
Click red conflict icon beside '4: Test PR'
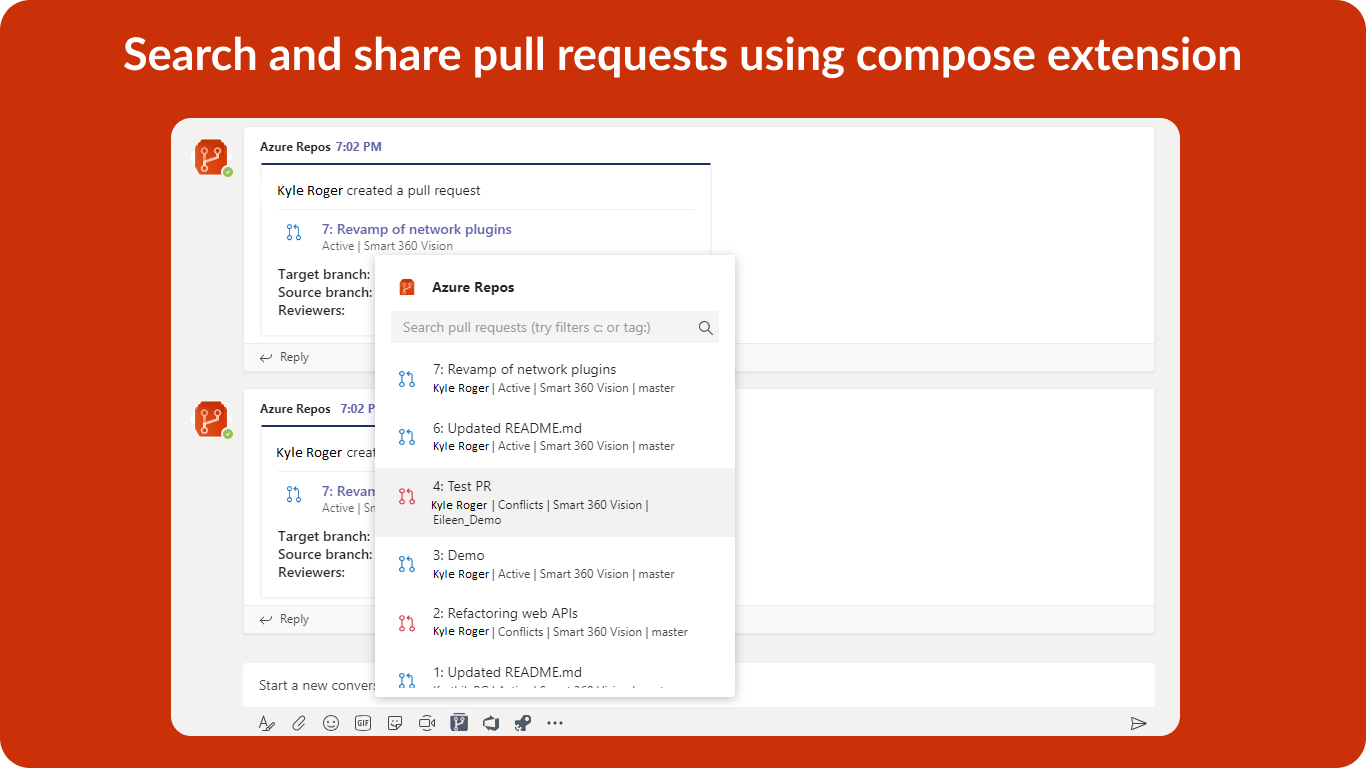pyautogui.click(x=407, y=495)
